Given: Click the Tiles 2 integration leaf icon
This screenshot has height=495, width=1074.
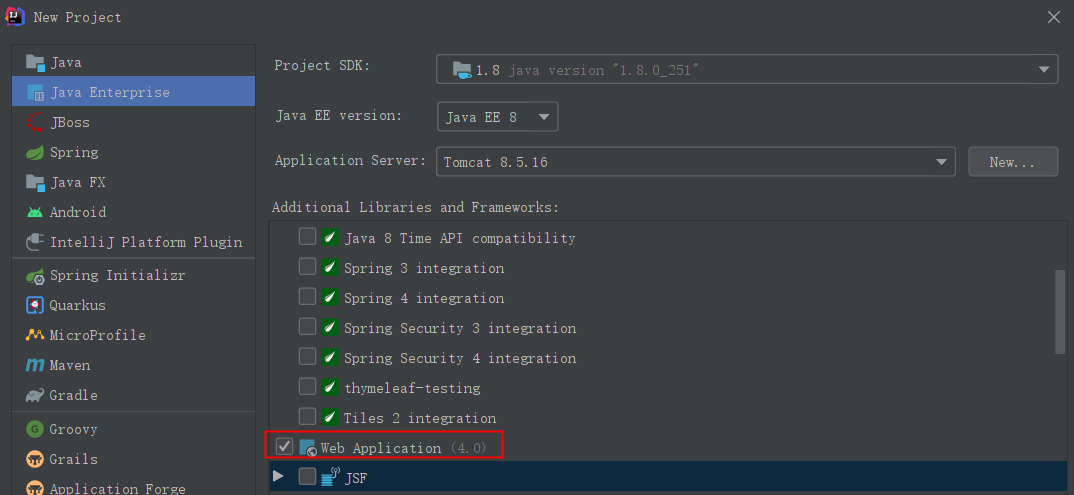Looking at the screenshot, I should pyautogui.click(x=330, y=417).
